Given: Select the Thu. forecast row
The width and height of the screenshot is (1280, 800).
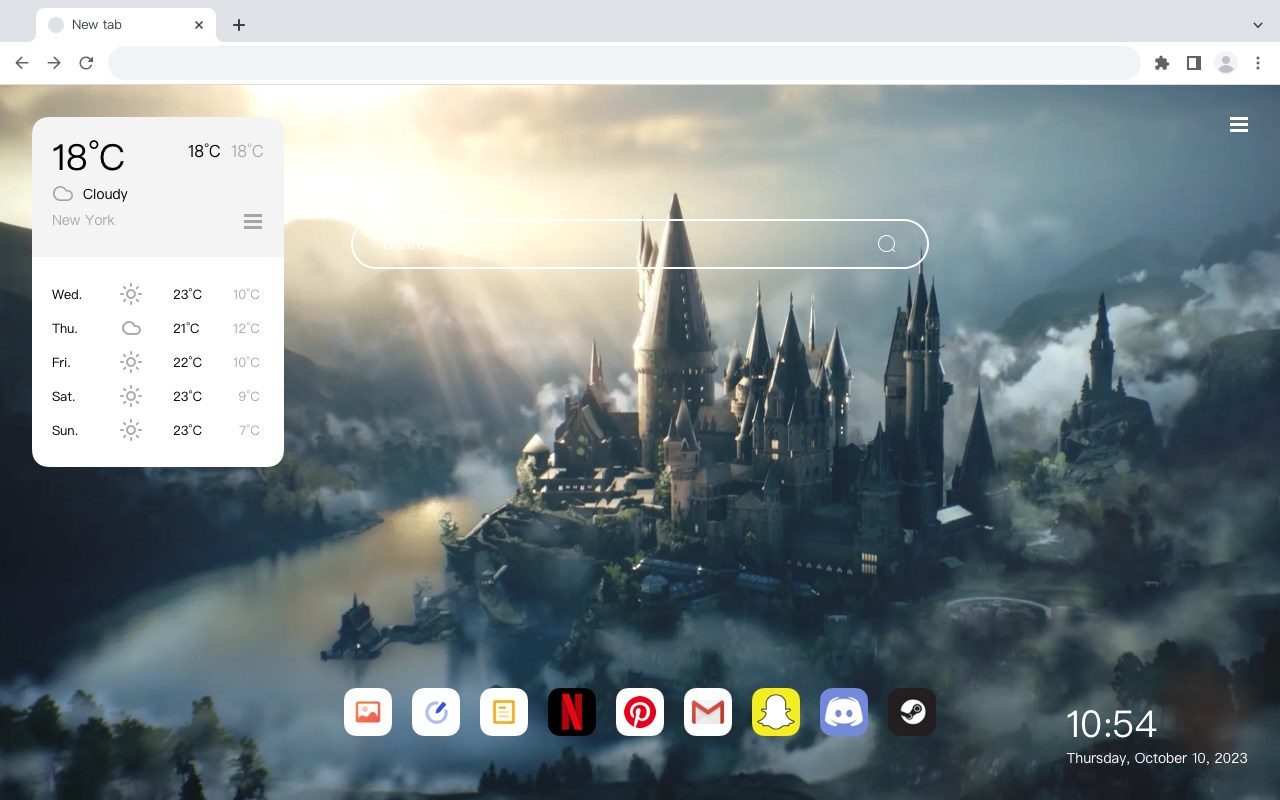Looking at the screenshot, I should point(157,328).
